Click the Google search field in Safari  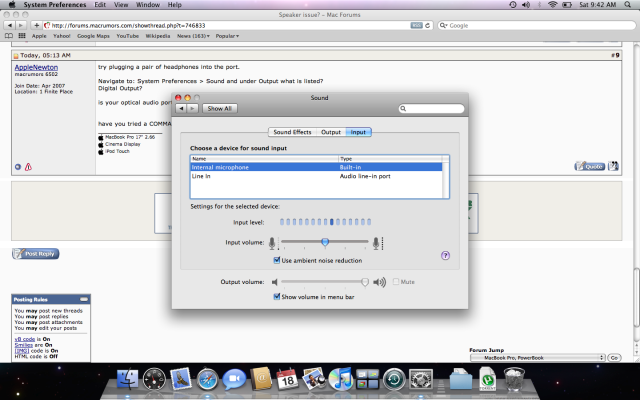tap(537, 25)
